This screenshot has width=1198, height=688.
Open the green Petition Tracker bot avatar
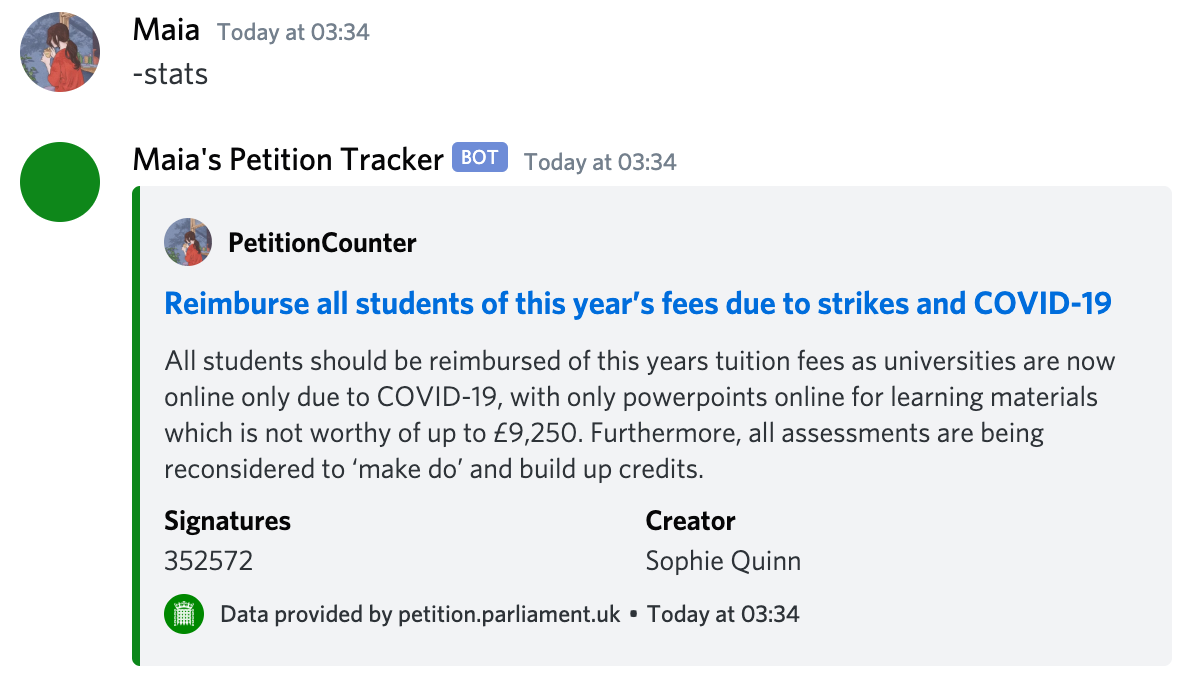point(60,182)
